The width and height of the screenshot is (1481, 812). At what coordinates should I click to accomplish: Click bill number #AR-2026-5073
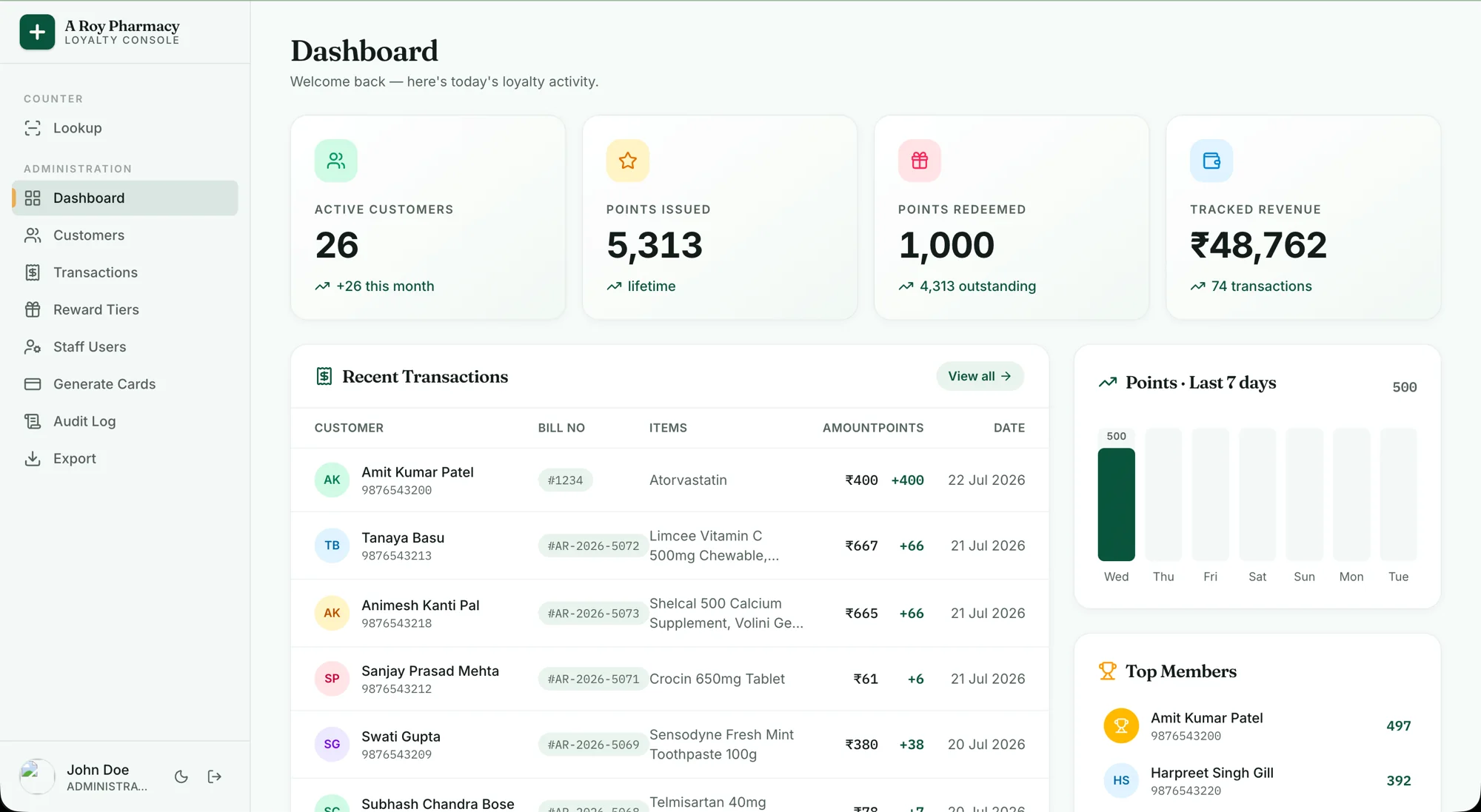click(x=593, y=614)
